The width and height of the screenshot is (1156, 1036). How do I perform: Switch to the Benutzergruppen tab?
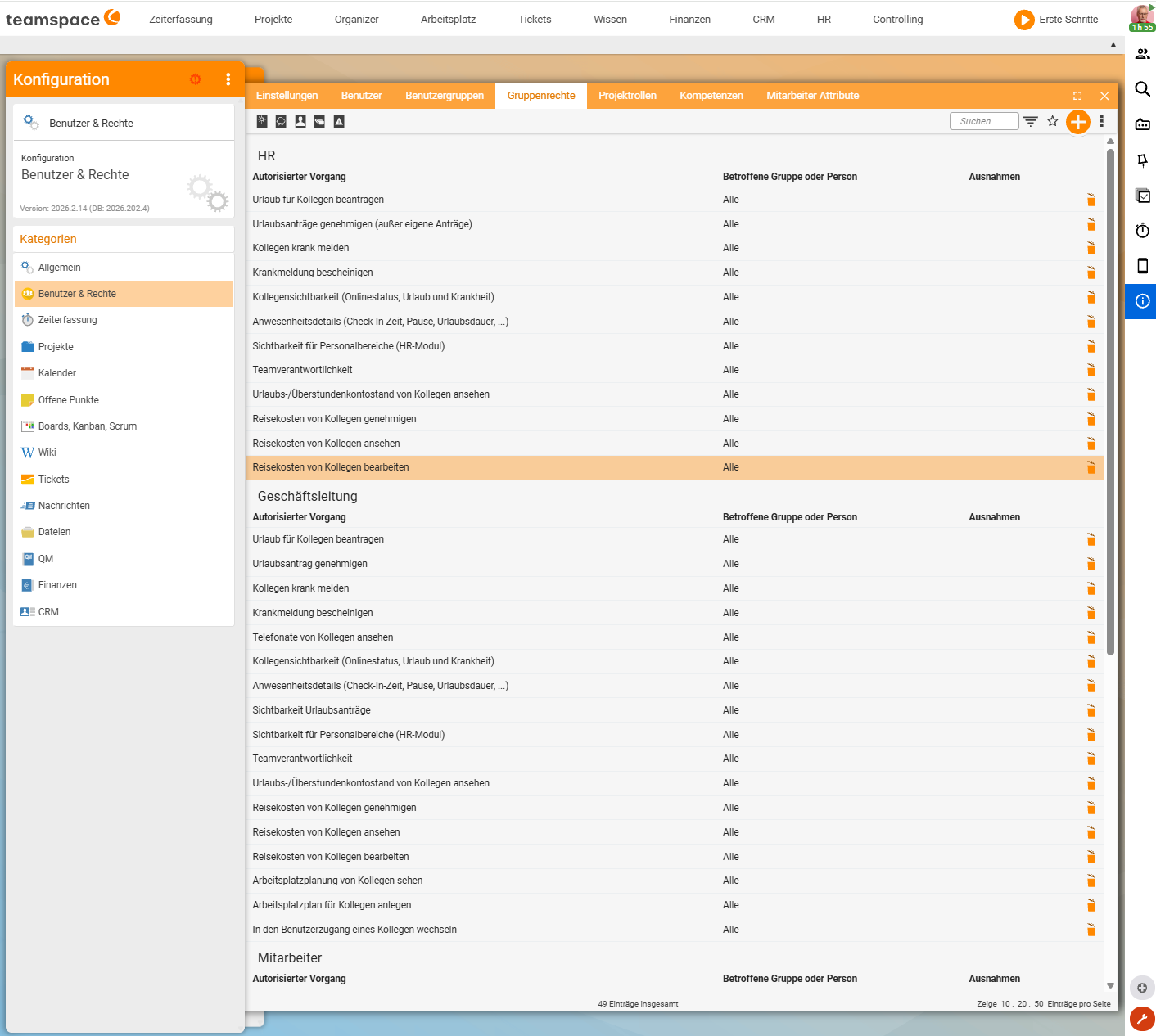coord(445,96)
